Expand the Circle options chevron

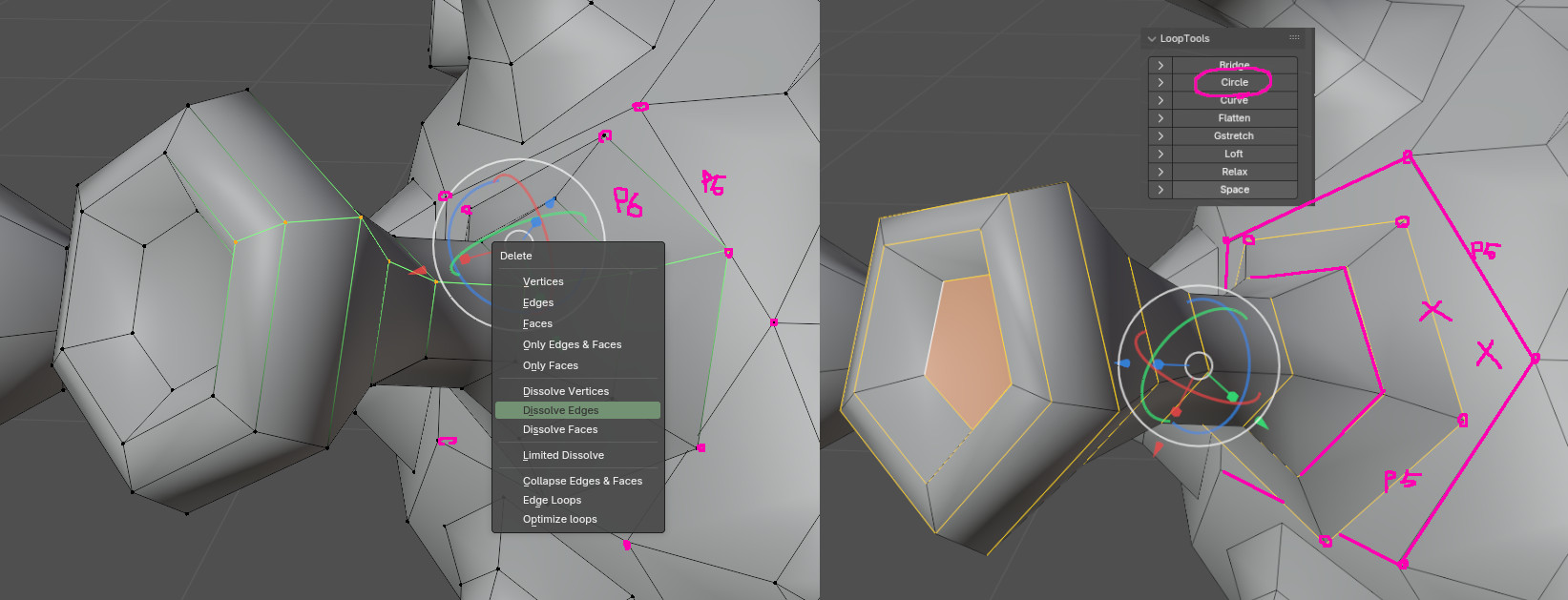pyautogui.click(x=1160, y=82)
